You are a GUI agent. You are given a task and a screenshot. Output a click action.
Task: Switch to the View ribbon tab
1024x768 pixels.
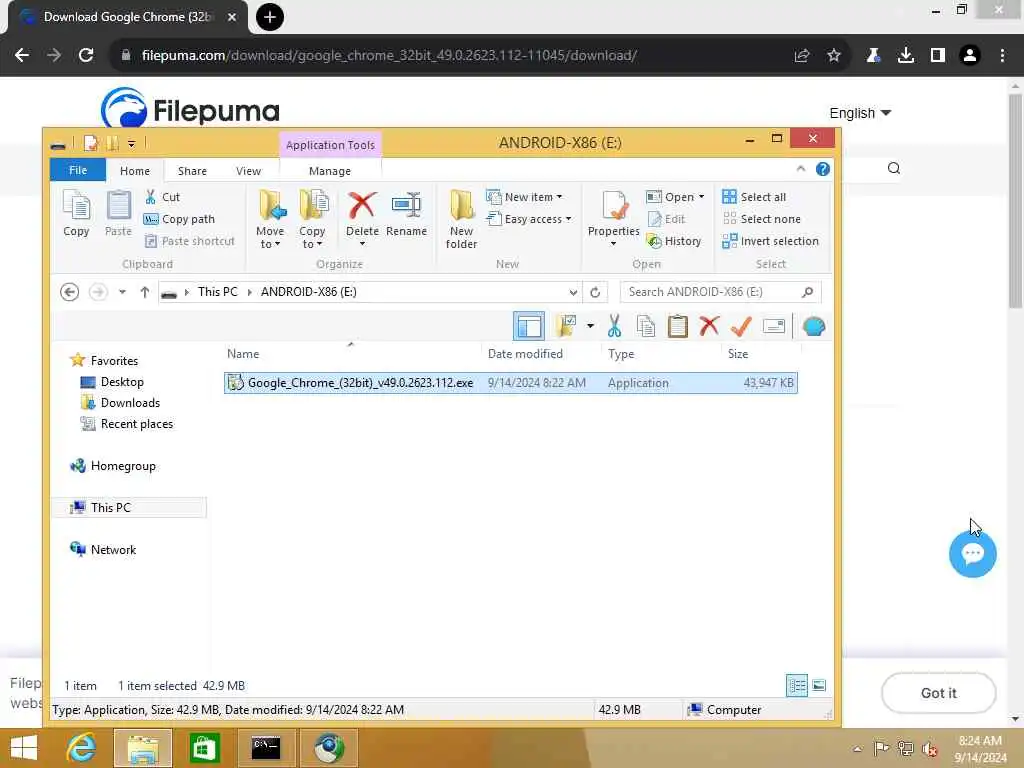tap(248, 170)
